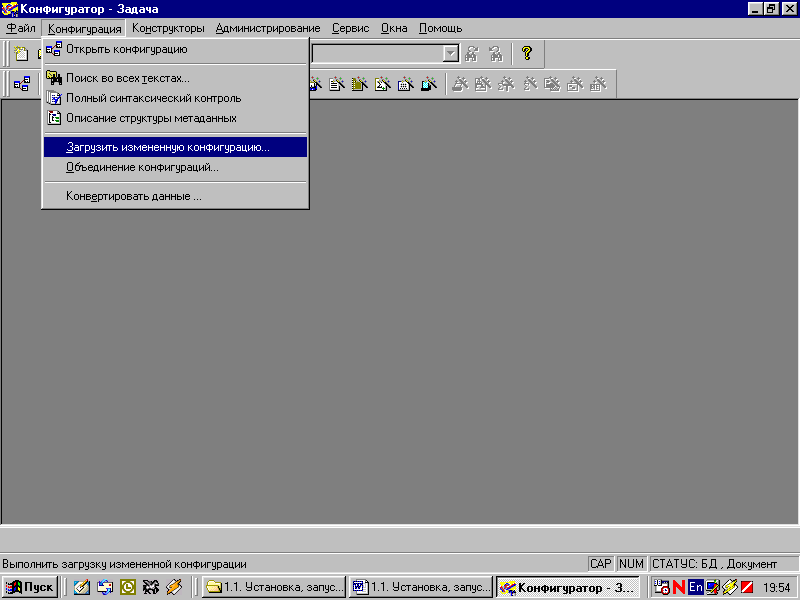
Task: Click status text СТАТУС: БД , Документ
Action: pyautogui.click(x=714, y=564)
